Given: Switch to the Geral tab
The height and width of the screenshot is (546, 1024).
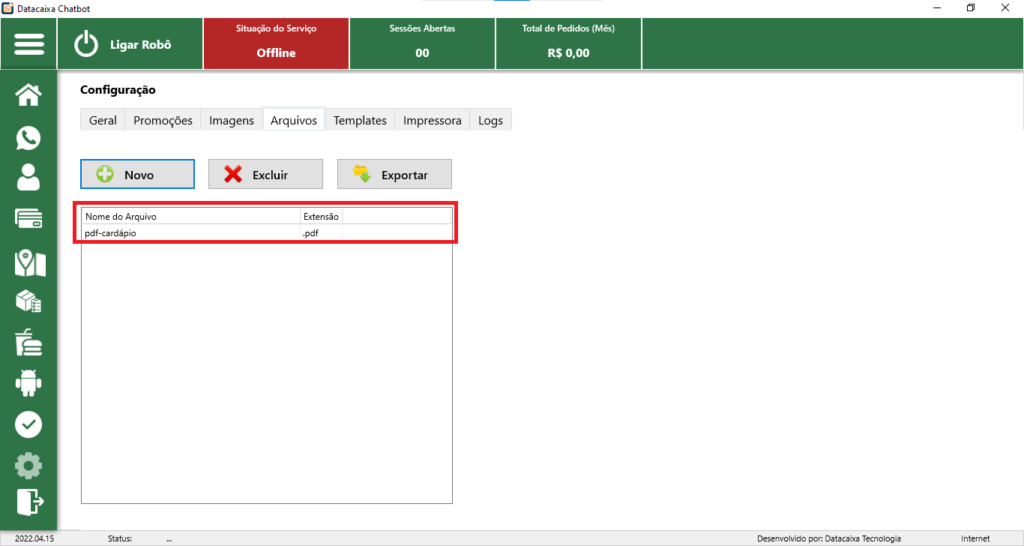Looking at the screenshot, I should pyautogui.click(x=103, y=120).
